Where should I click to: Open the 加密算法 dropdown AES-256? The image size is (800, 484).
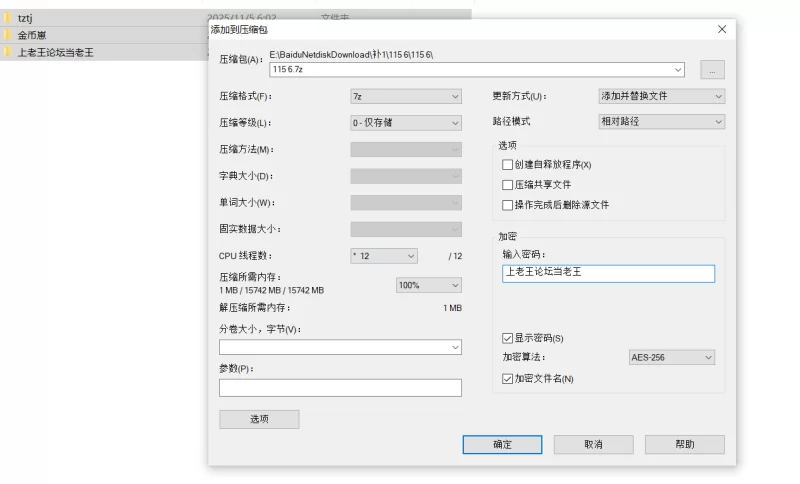[671, 358]
